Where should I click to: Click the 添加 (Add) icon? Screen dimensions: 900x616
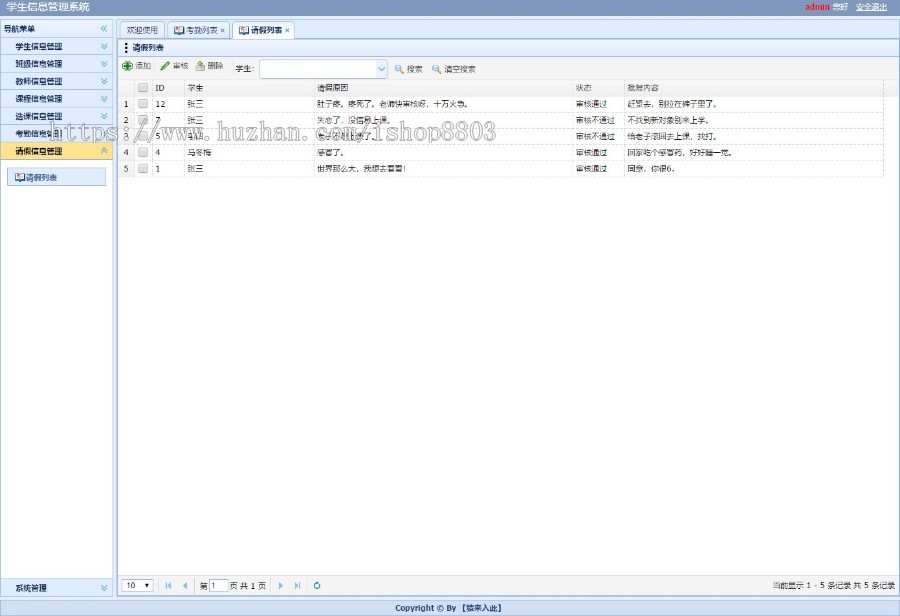(128, 66)
